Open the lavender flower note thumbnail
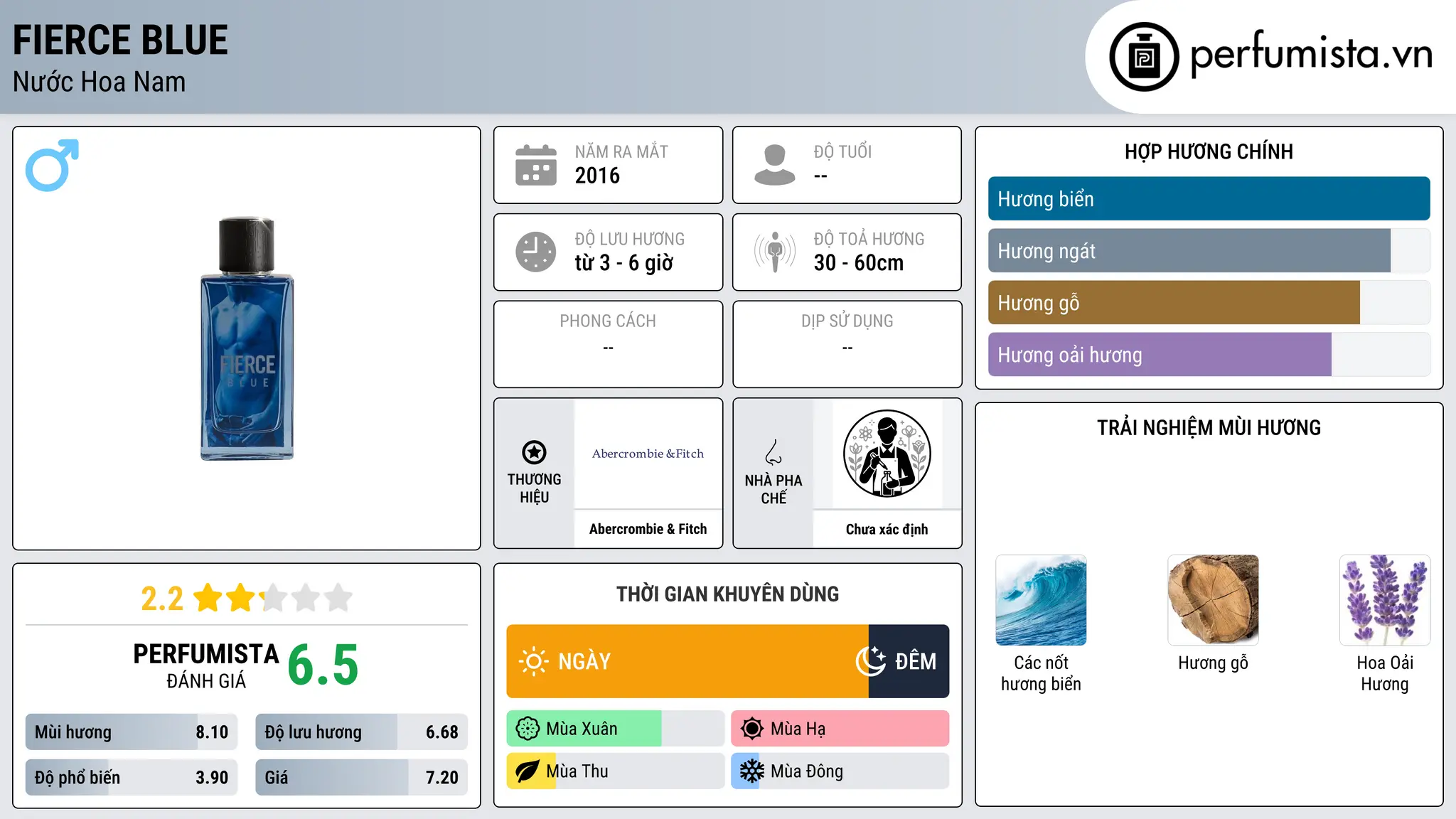1456x819 pixels. [x=1385, y=601]
